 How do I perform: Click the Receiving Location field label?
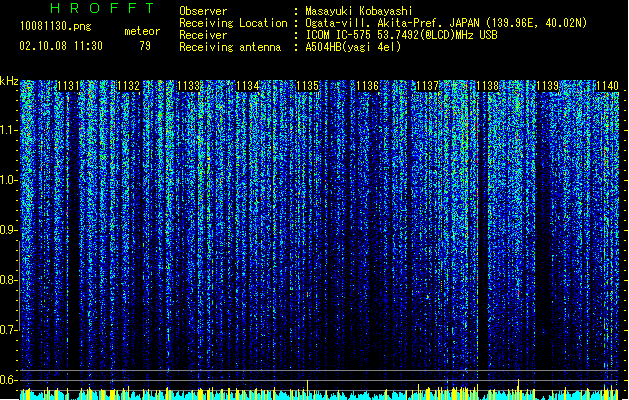point(233,23)
